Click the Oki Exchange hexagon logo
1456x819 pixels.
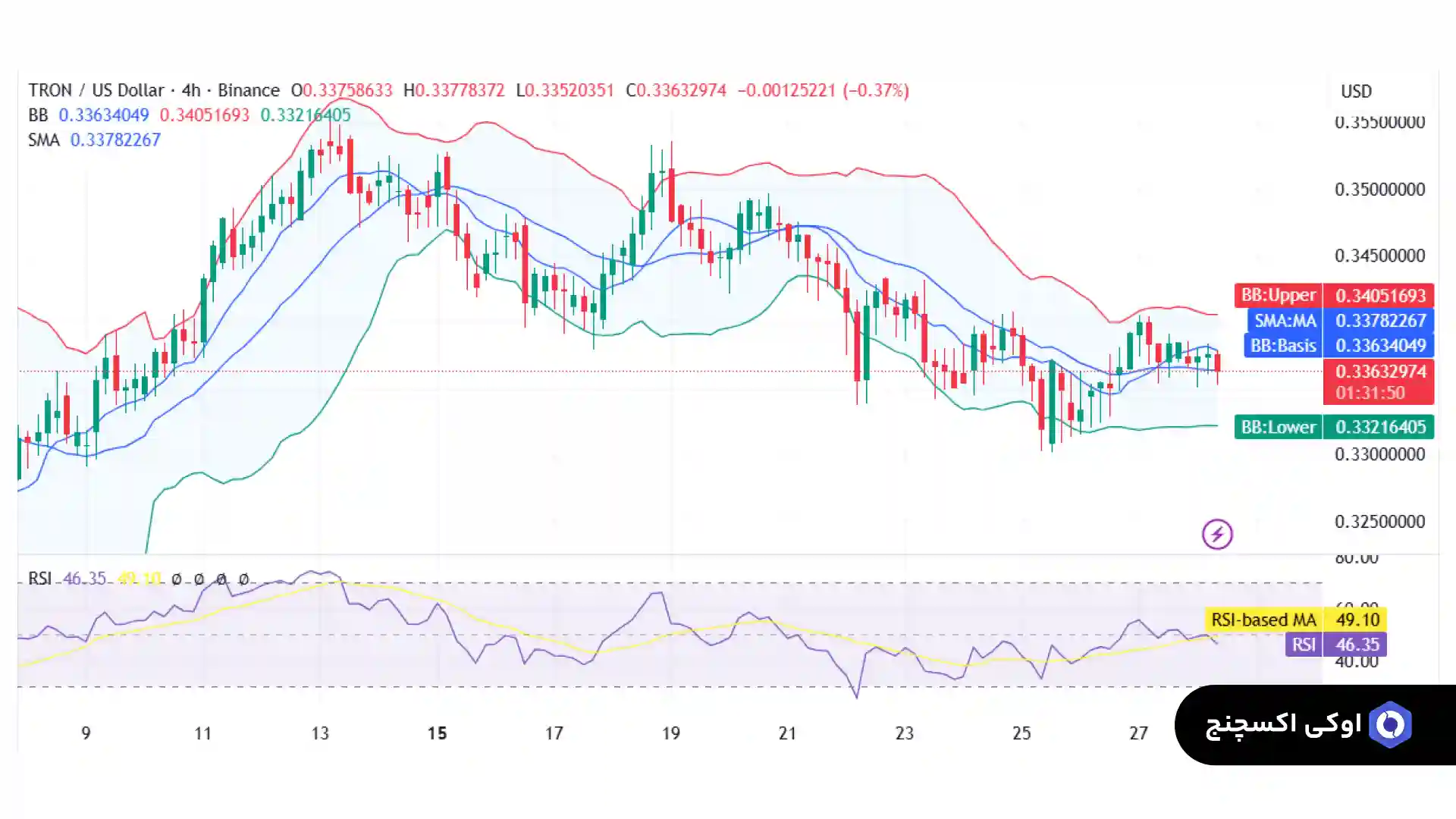[x=1390, y=725]
